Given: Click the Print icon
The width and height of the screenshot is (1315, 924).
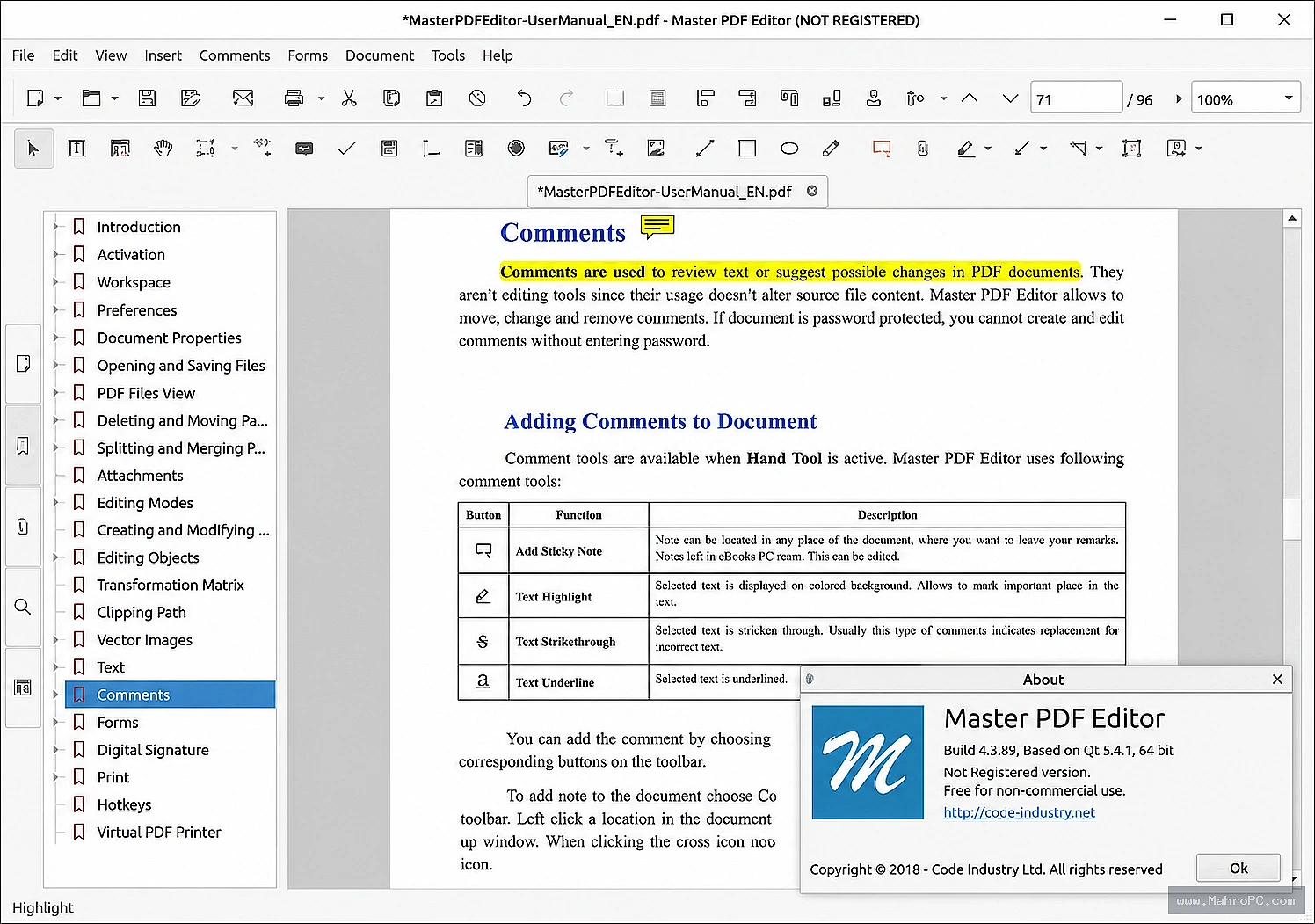Looking at the screenshot, I should 294,98.
